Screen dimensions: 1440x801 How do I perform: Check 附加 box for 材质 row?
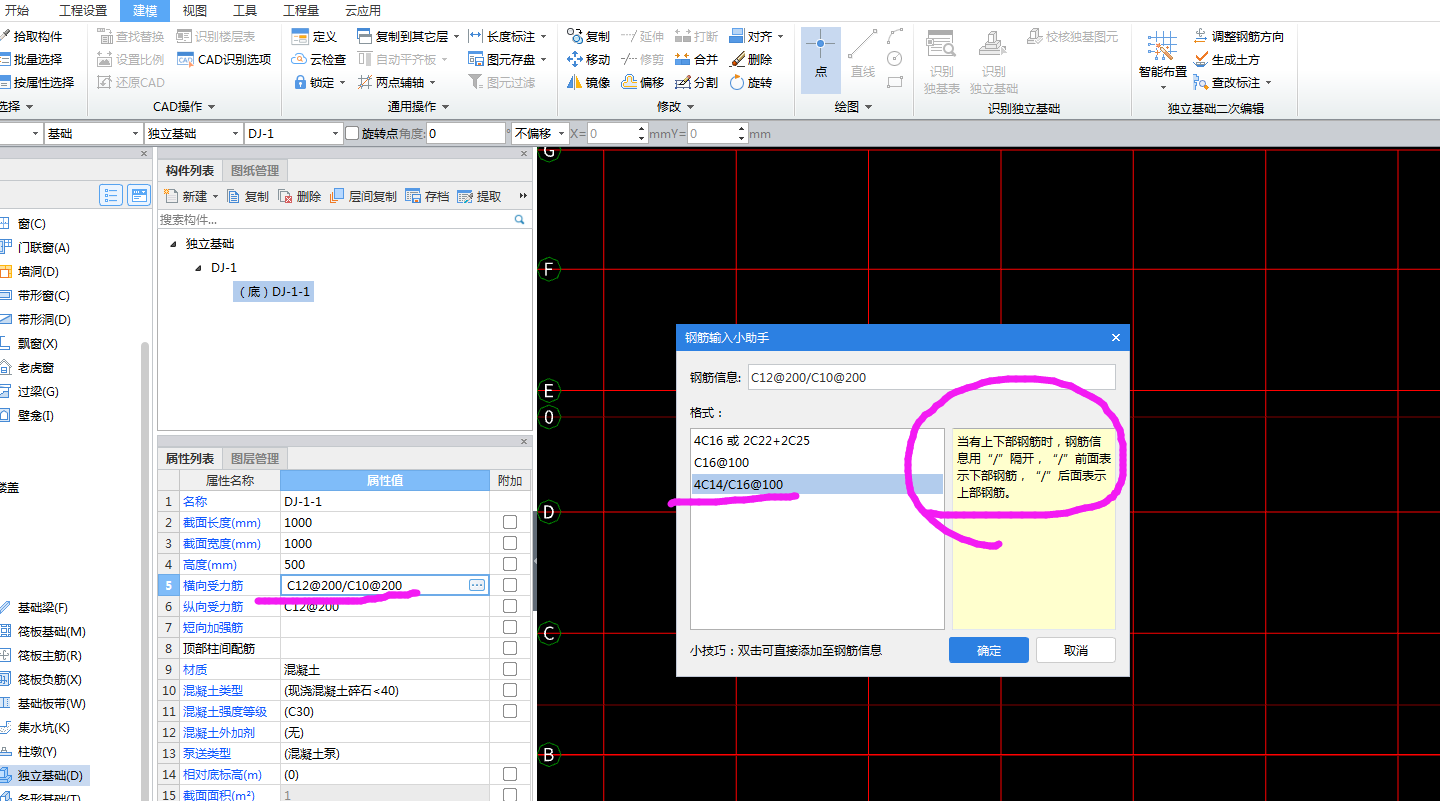coord(510,669)
